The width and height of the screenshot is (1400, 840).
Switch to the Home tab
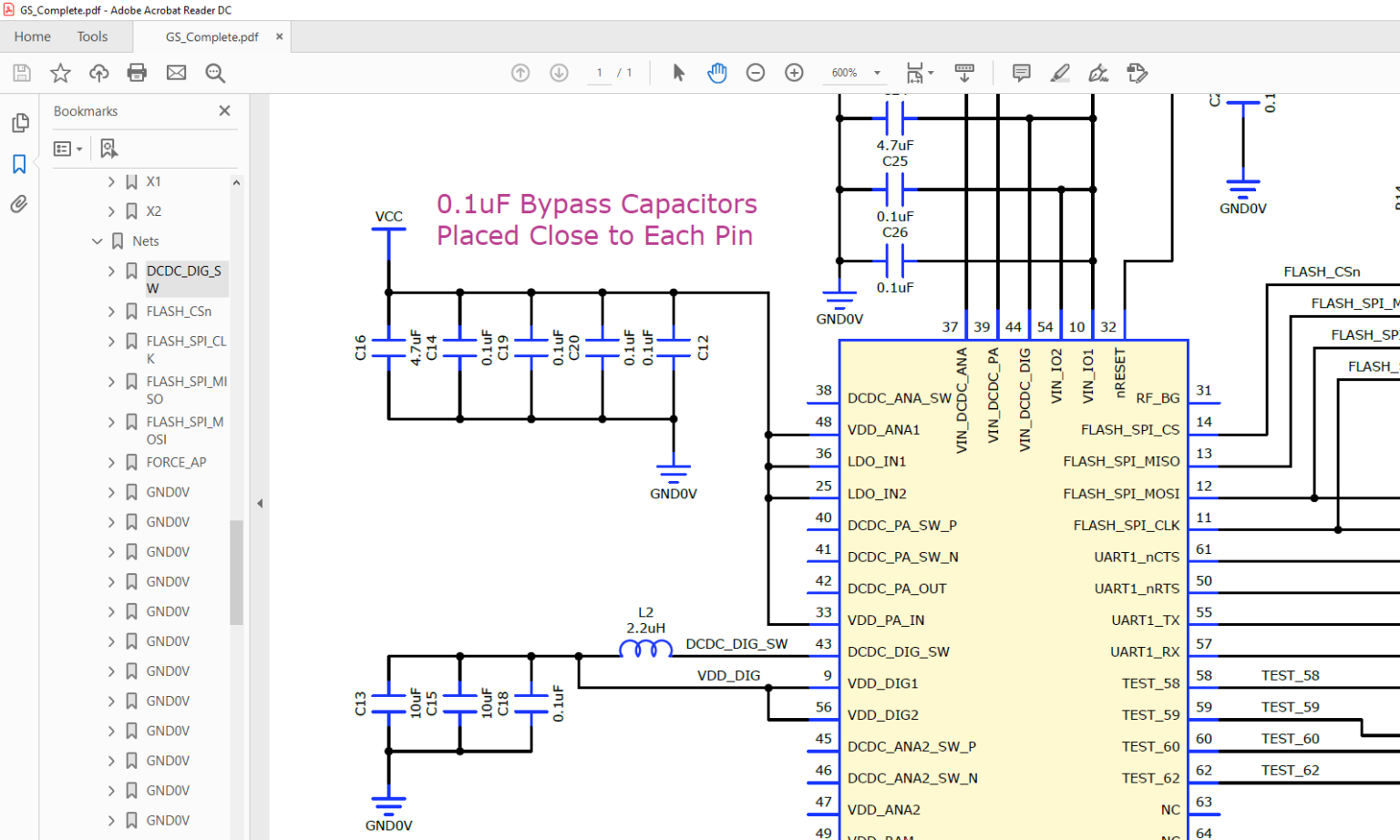coord(32,36)
